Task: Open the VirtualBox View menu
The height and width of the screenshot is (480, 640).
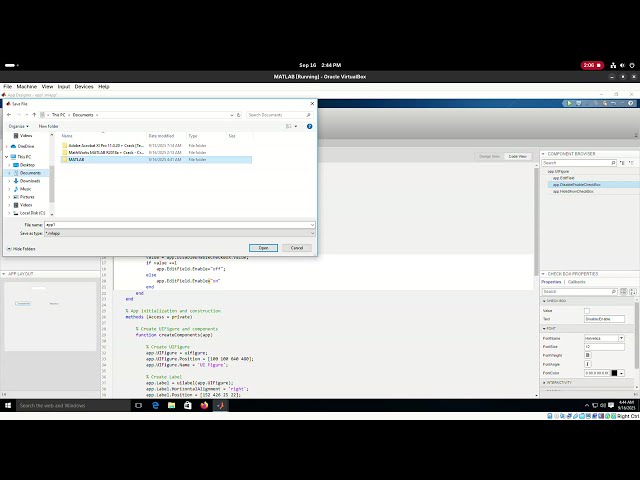Action: 47,87
